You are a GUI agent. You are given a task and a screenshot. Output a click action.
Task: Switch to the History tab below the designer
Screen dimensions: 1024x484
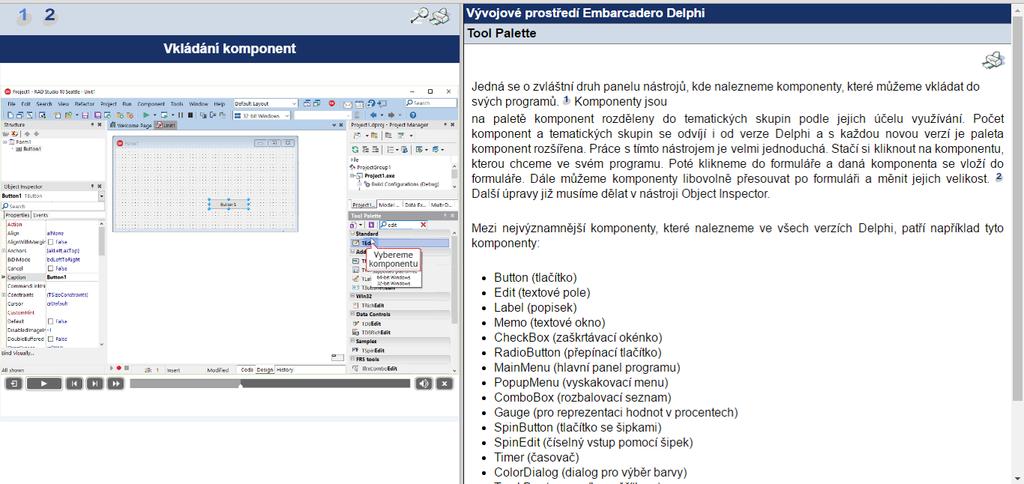coord(284,370)
